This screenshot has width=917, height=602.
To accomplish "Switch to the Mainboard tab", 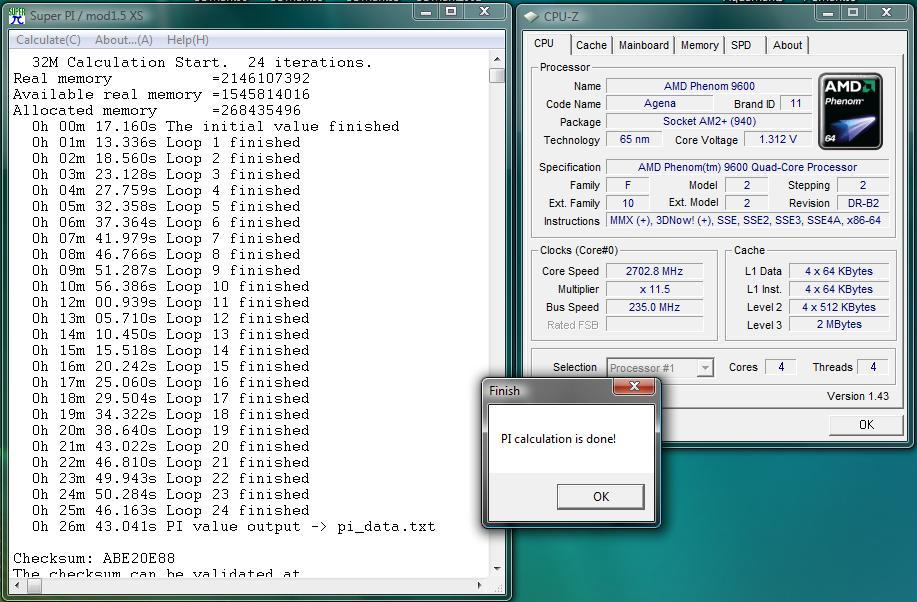I will click(643, 45).
